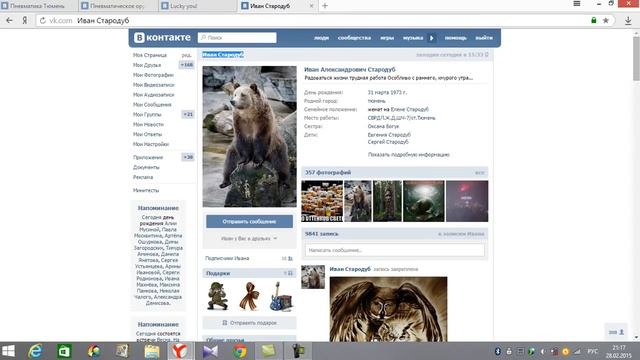Click the volume speaker tray icon
Screen dimensions: 640x360
coord(543,351)
